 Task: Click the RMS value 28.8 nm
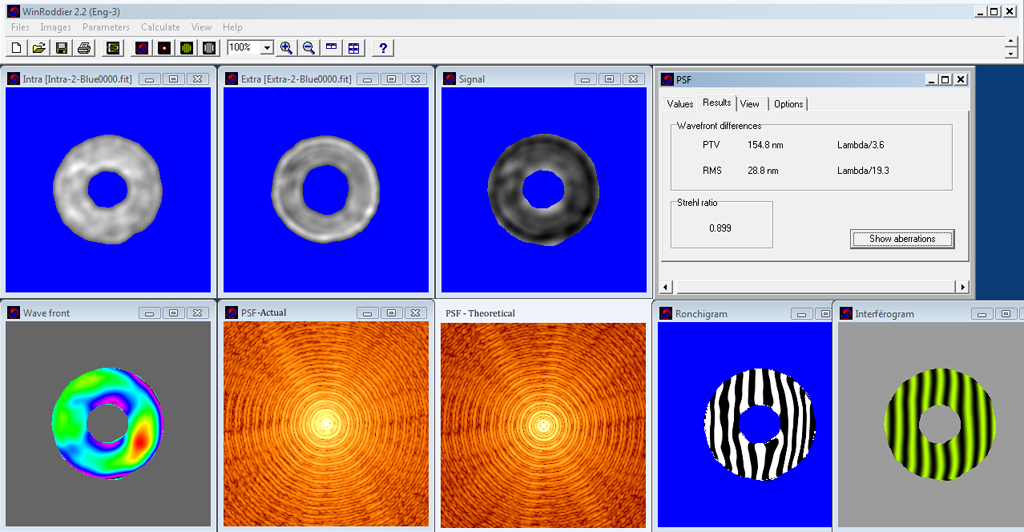click(762, 170)
